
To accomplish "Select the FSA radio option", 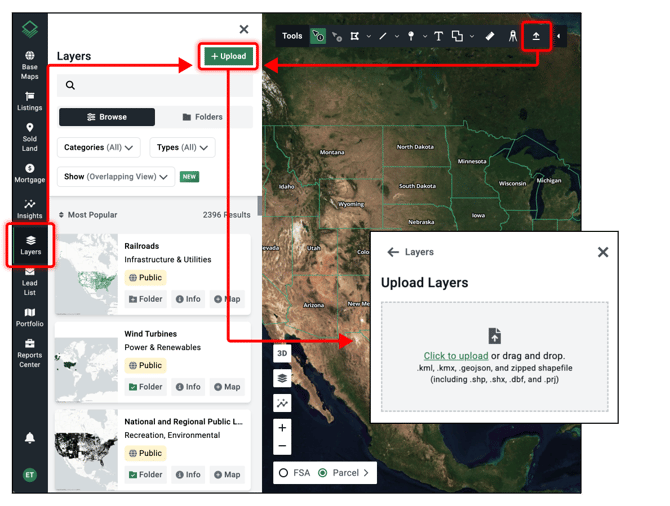I will [x=284, y=472].
